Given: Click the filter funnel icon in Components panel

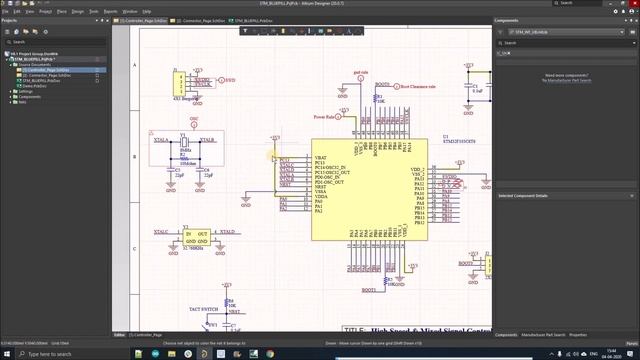Looking at the screenshot, I should coord(500,32).
